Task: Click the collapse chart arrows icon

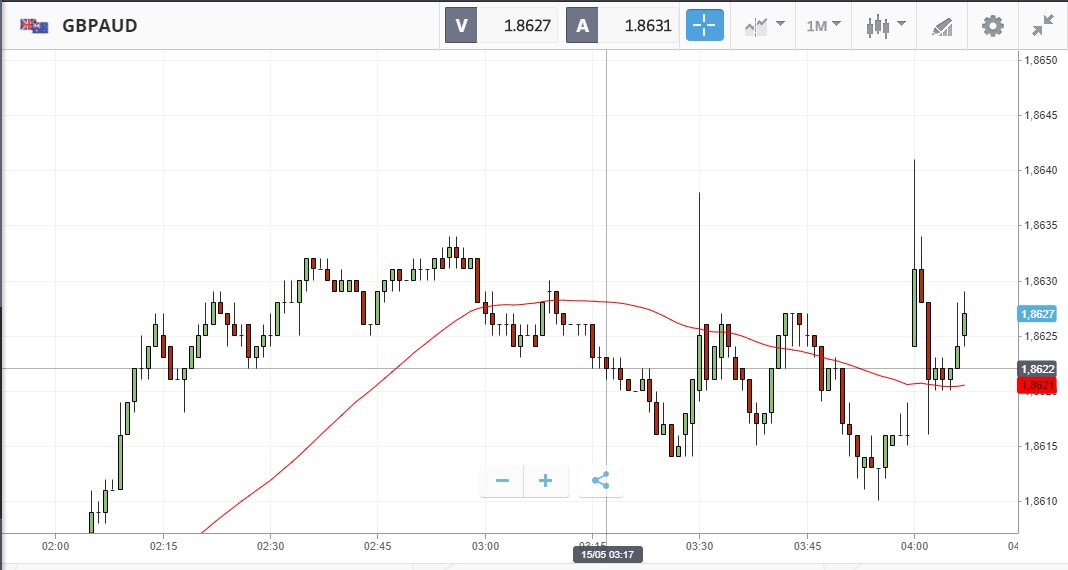Action: coord(1043,26)
